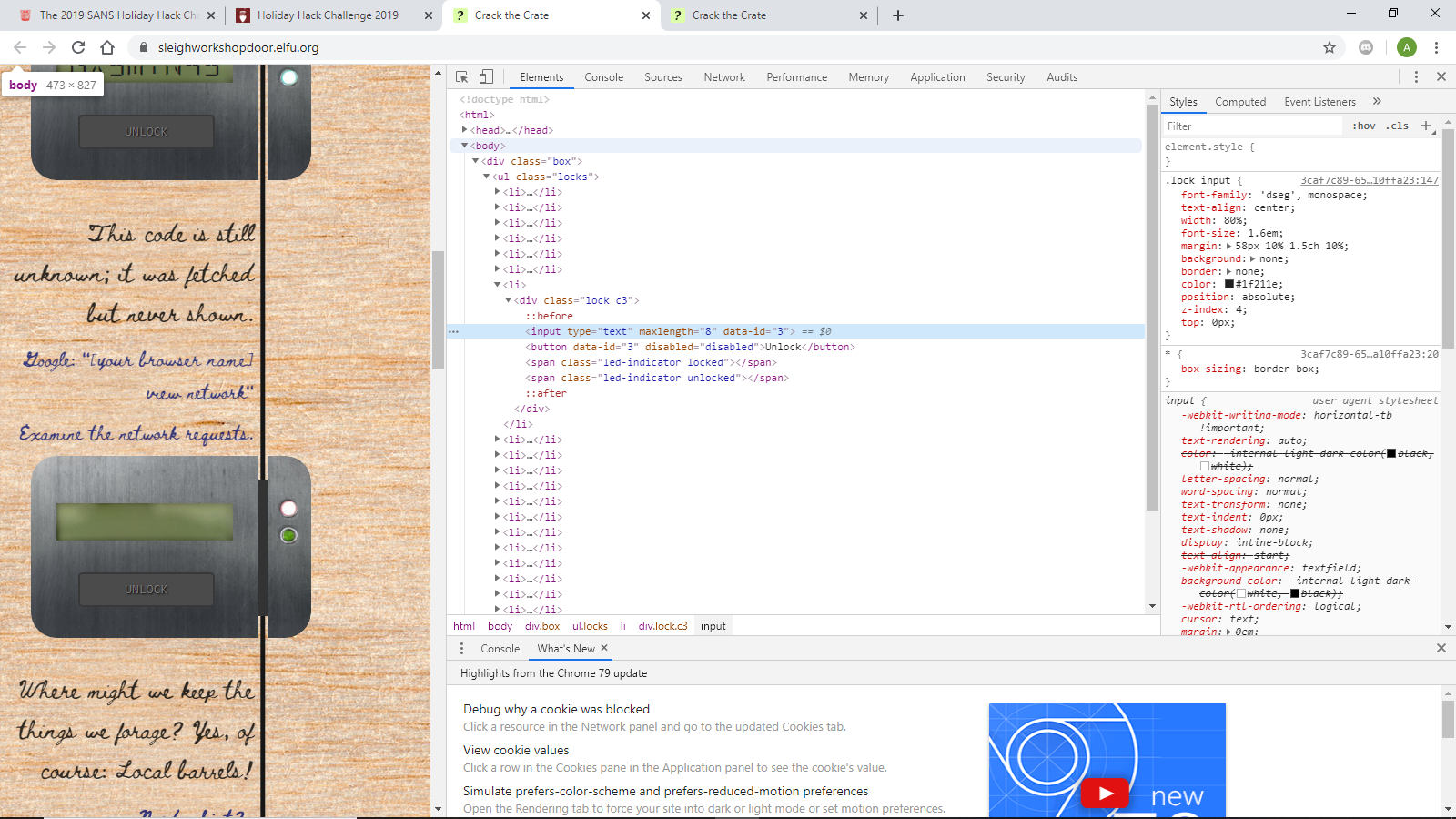Expand the first li under ul locks

tap(498, 192)
